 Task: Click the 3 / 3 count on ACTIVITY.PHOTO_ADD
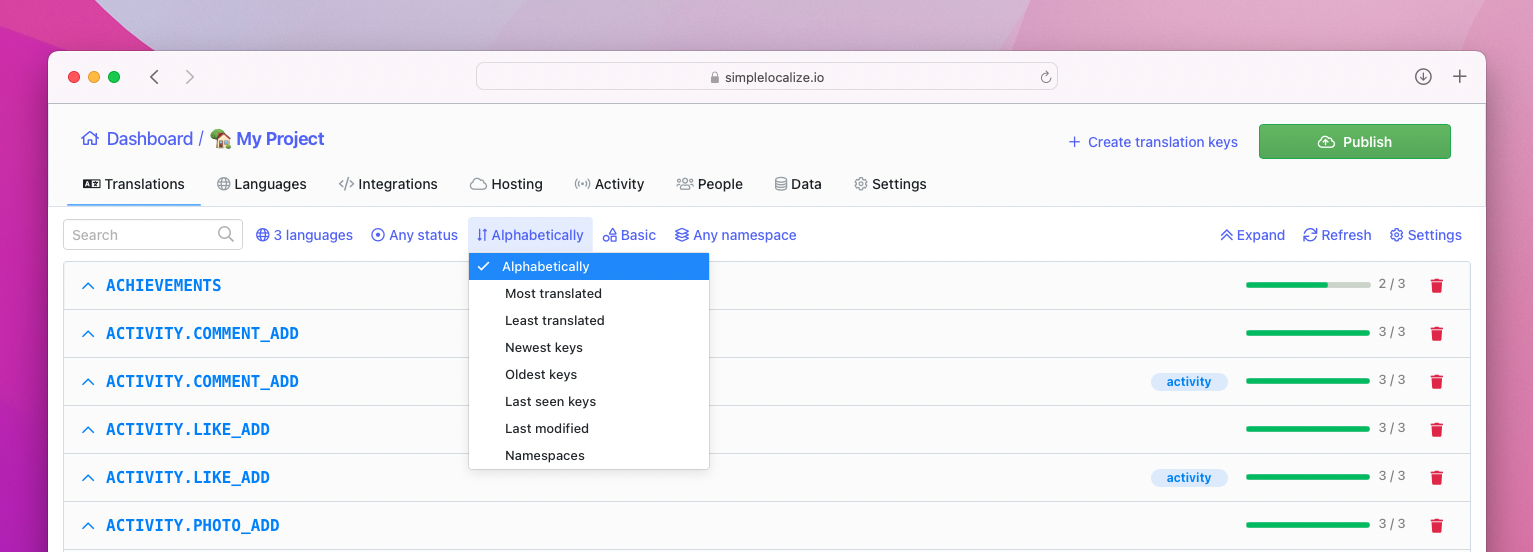click(x=1392, y=524)
